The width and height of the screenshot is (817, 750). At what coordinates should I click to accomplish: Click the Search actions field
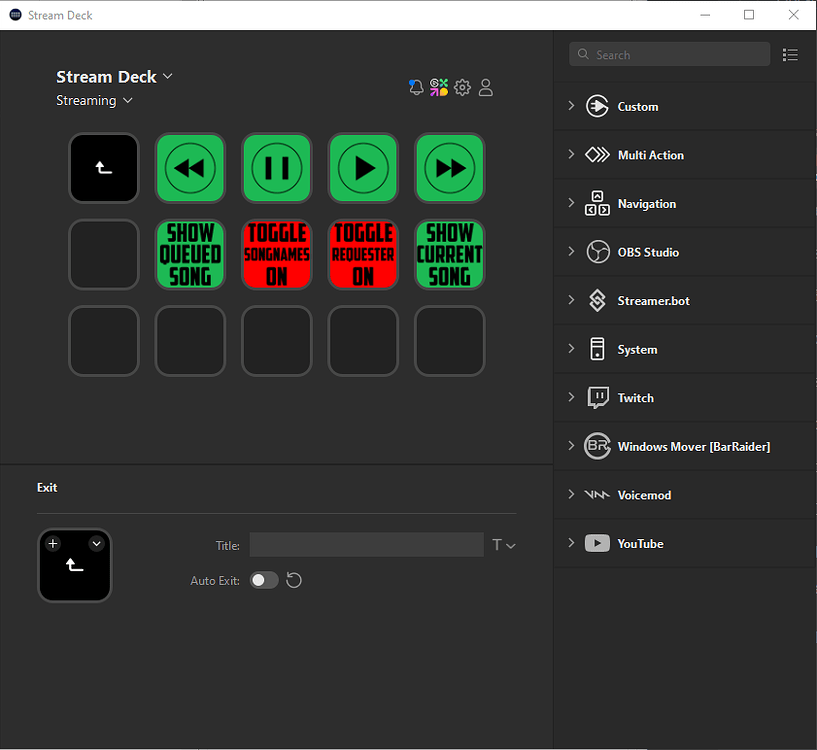click(670, 54)
